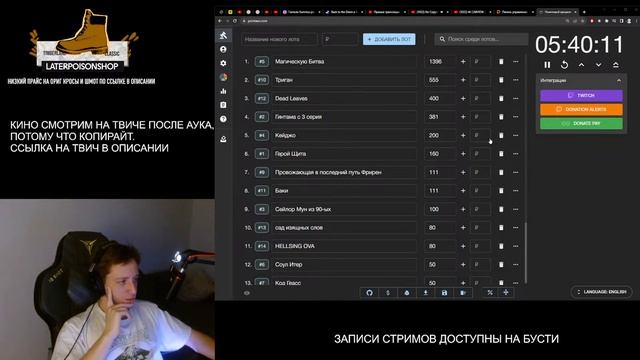The height and width of the screenshot is (360, 640).
Task: Switch to the active rightmost browser tab
Action: [558, 12]
